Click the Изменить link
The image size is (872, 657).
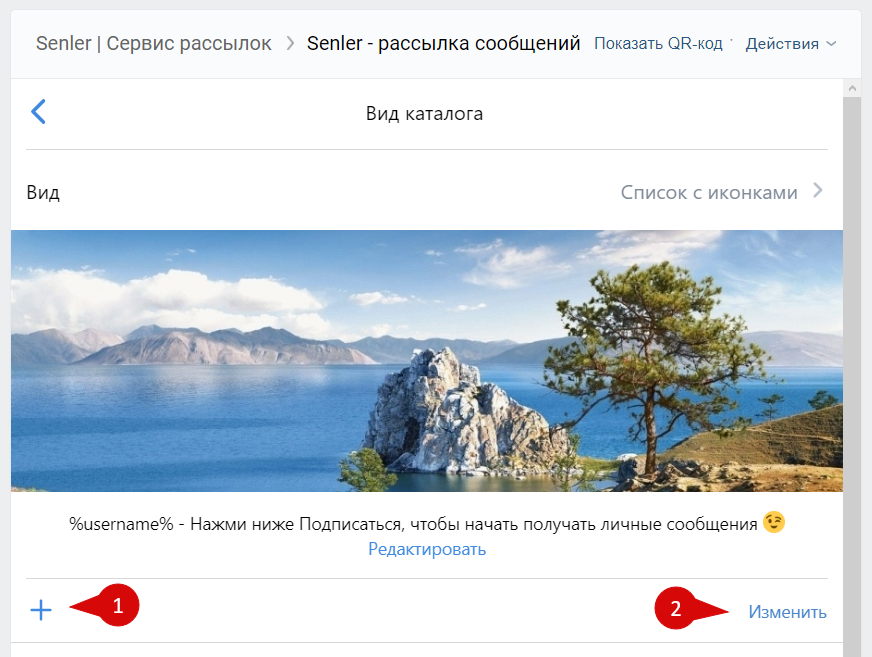[787, 612]
